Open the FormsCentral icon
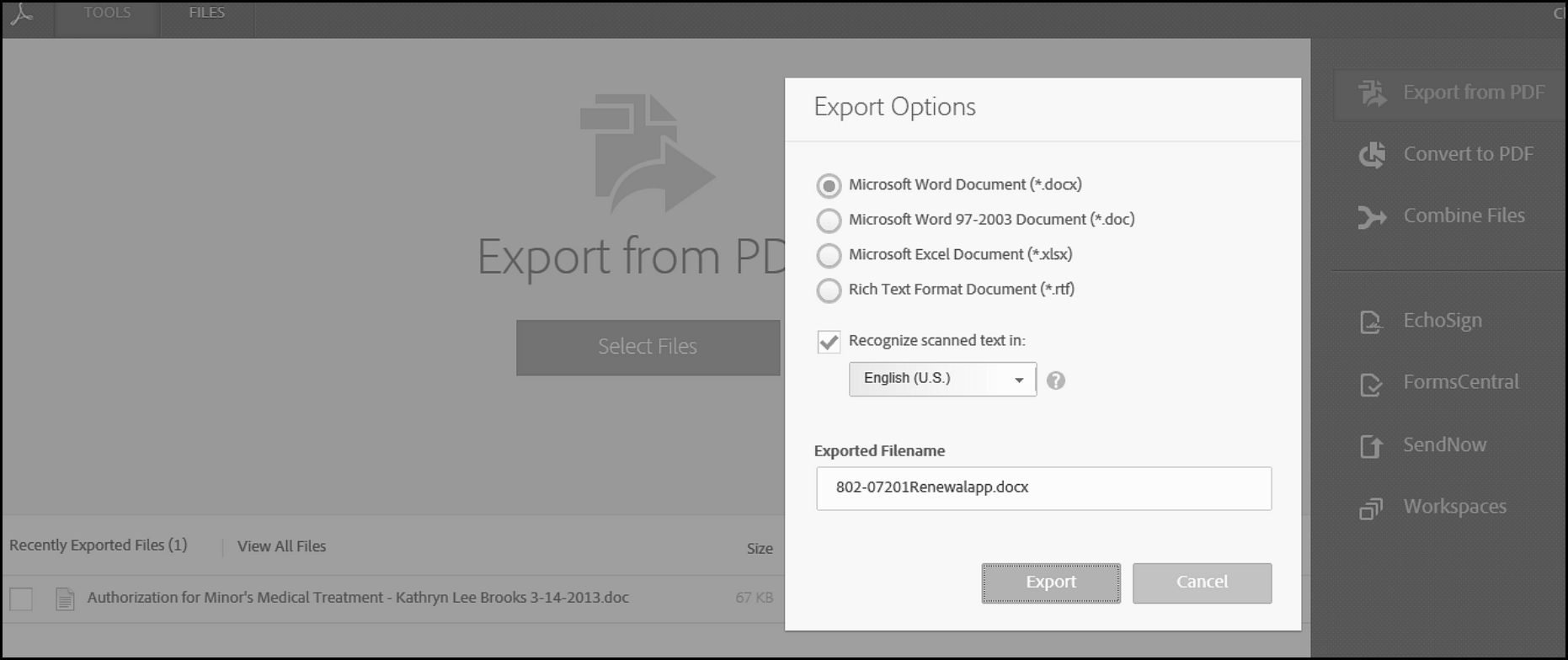Image resolution: width=1568 pixels, height=660 pixels. 1372,384
